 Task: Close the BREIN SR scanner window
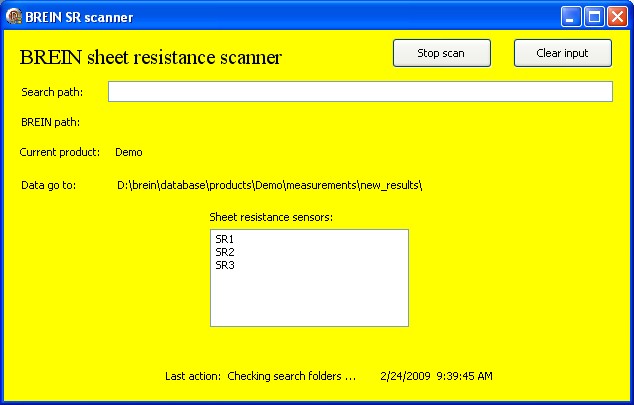coord(617,17)
